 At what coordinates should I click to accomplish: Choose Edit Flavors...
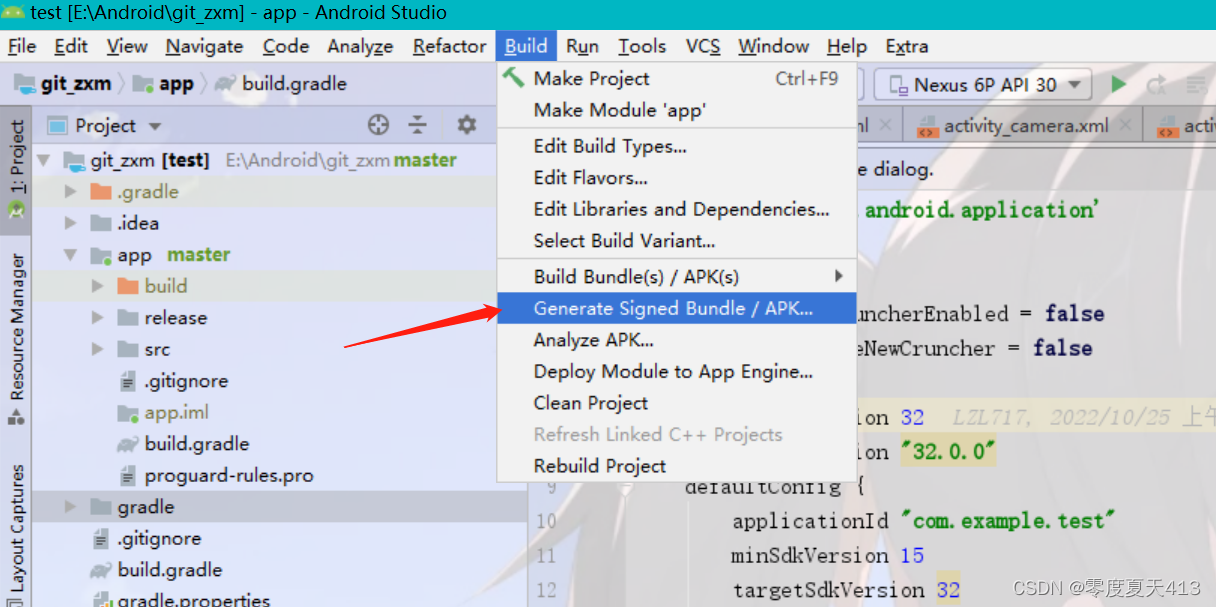676,178
